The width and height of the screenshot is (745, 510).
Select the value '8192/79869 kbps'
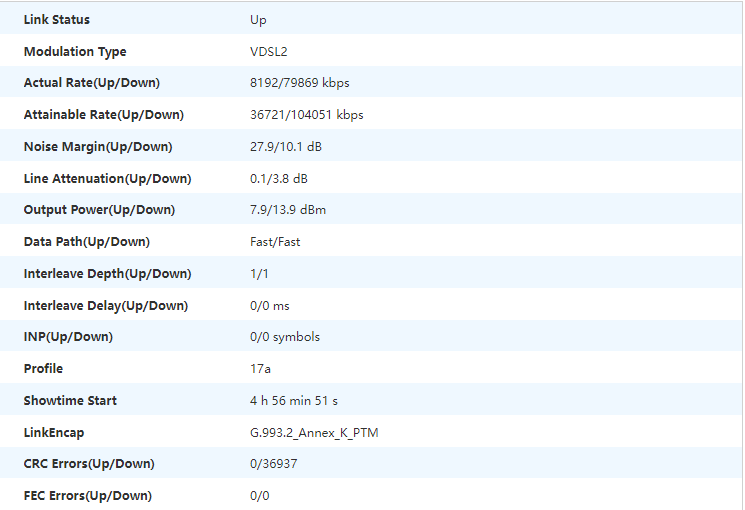(x=299, y=83)
